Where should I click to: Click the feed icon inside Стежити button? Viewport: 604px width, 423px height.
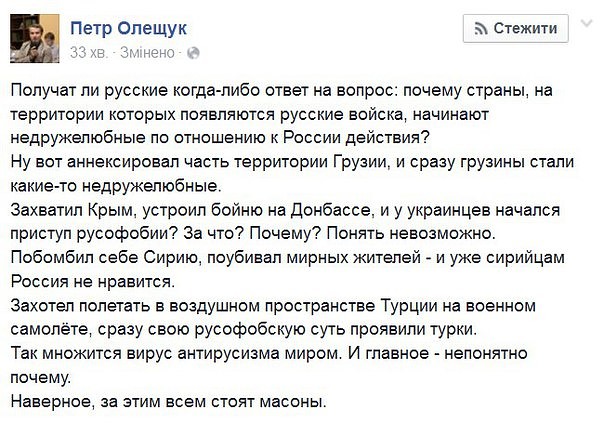[x=480, y=28]
